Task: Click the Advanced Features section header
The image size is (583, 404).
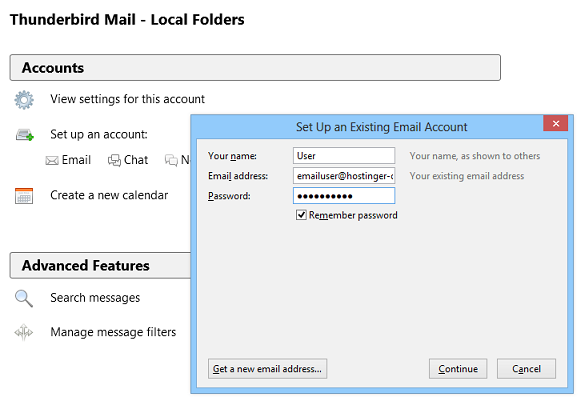Action: click(x=100, y=265)
